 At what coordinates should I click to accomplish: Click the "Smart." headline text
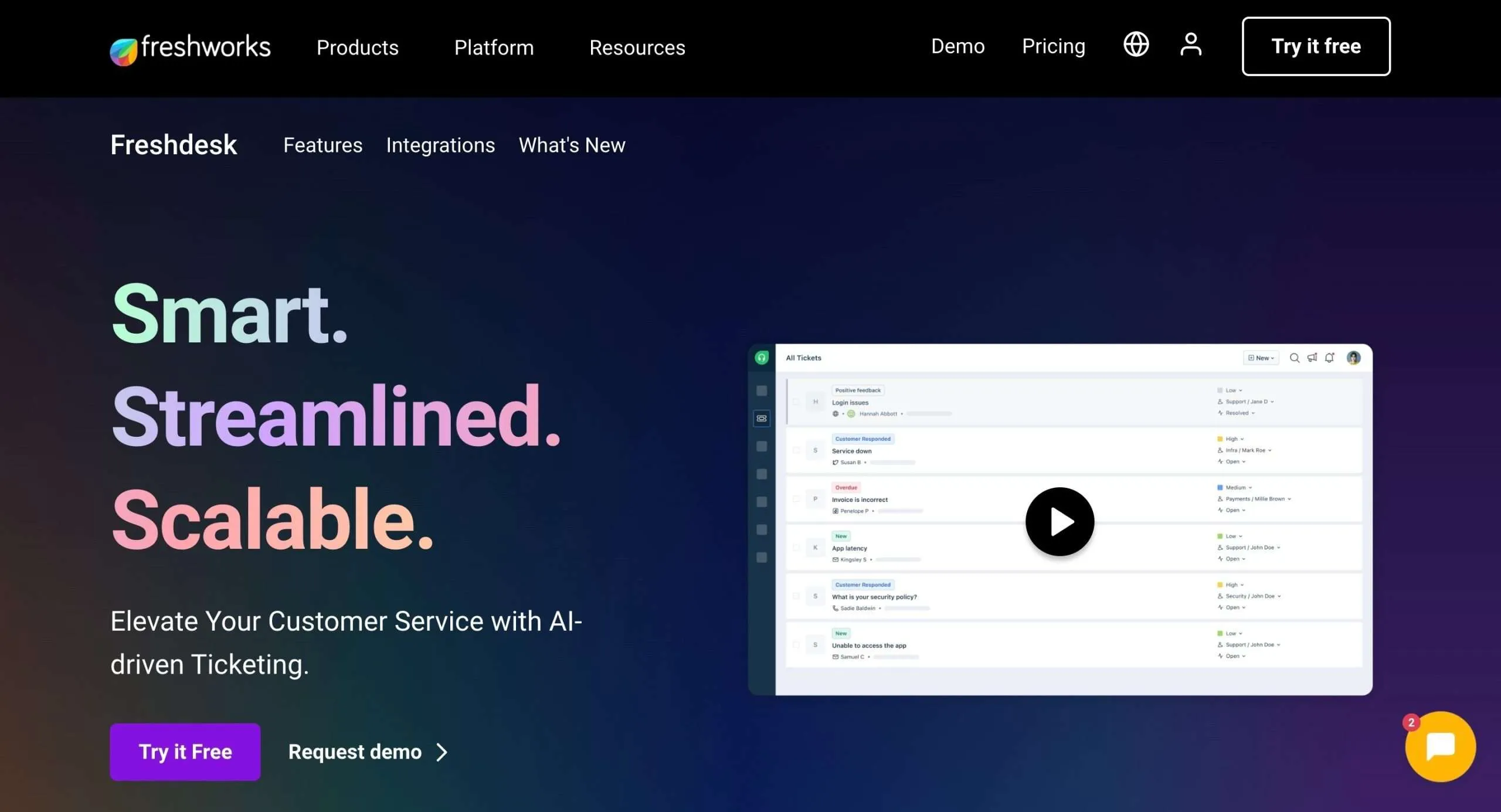(229, 312)
